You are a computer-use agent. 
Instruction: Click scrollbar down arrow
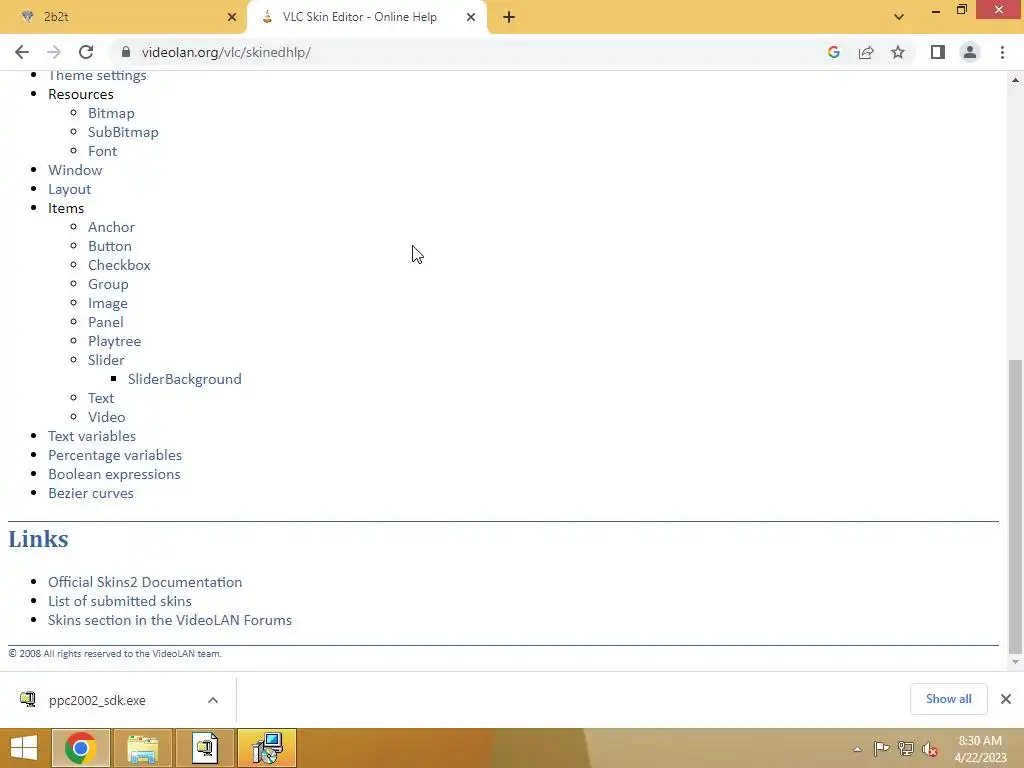(1015, 662)
